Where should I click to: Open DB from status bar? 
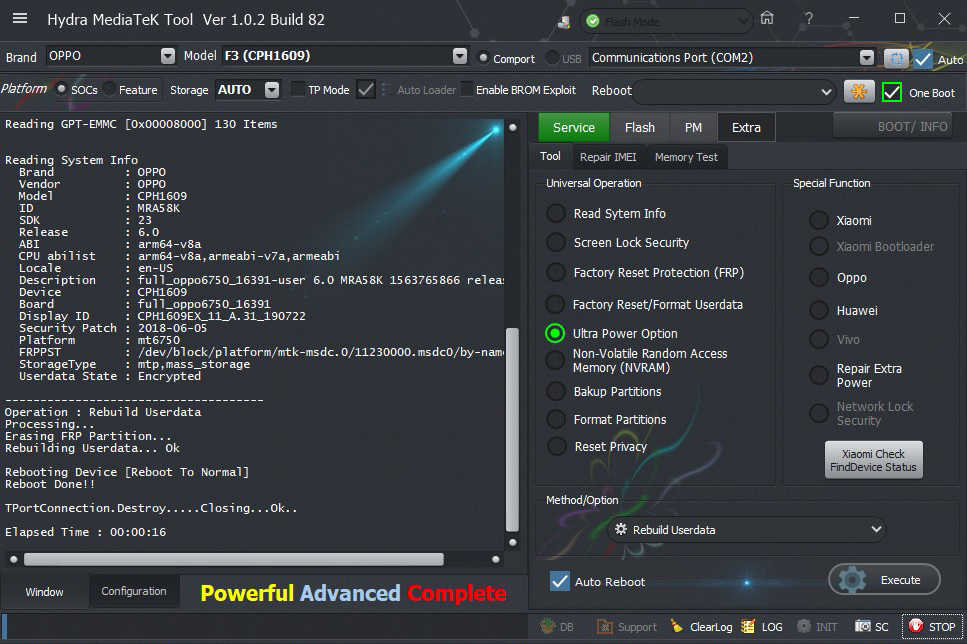(557, 627)
